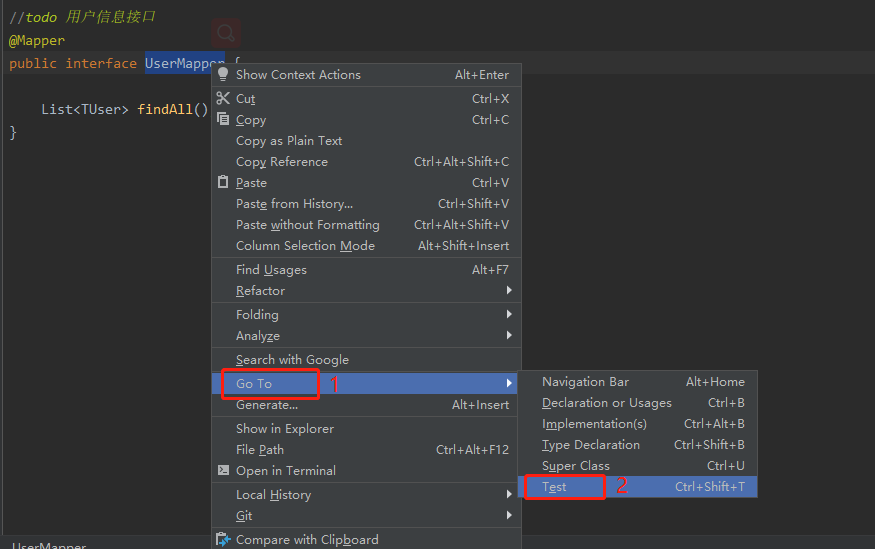The image size is (875, 549).
Task: Expand the Folding submenu arrow
Action: [x=509, y=314]
